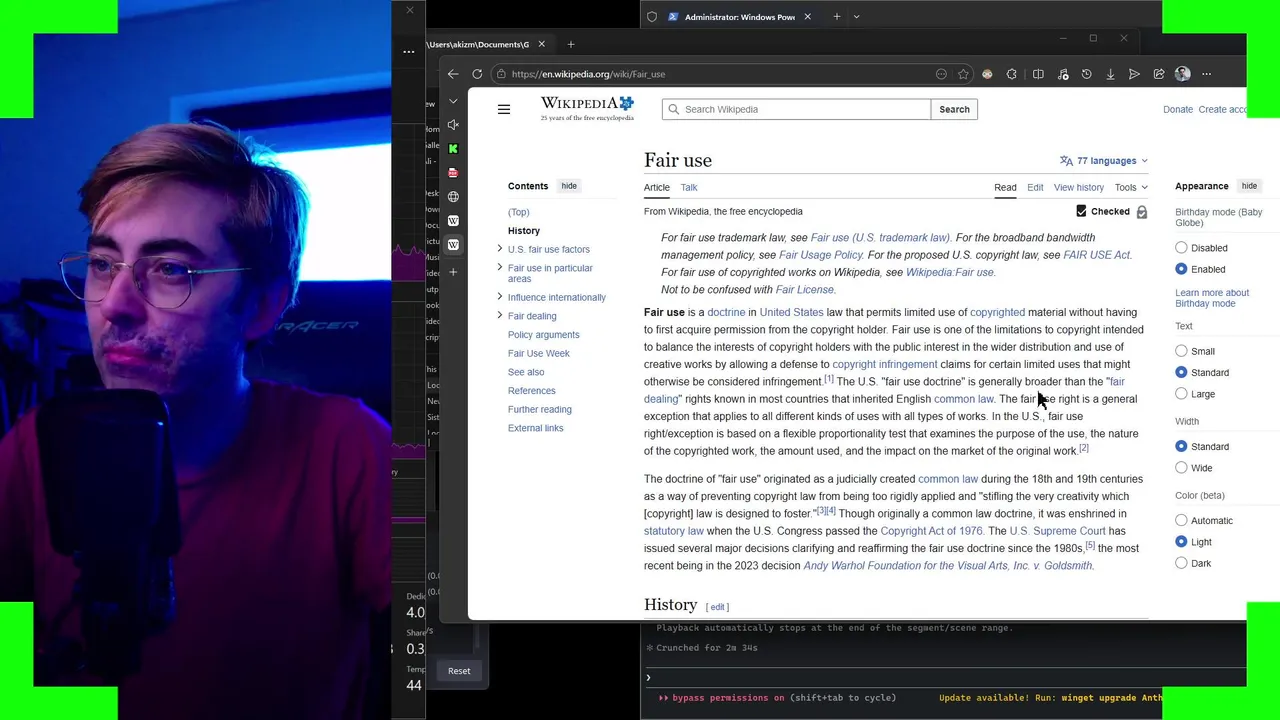Screen dimensions: 1280x720
Task: Select Automatic color mode
Action: (x=1181, y=520)
